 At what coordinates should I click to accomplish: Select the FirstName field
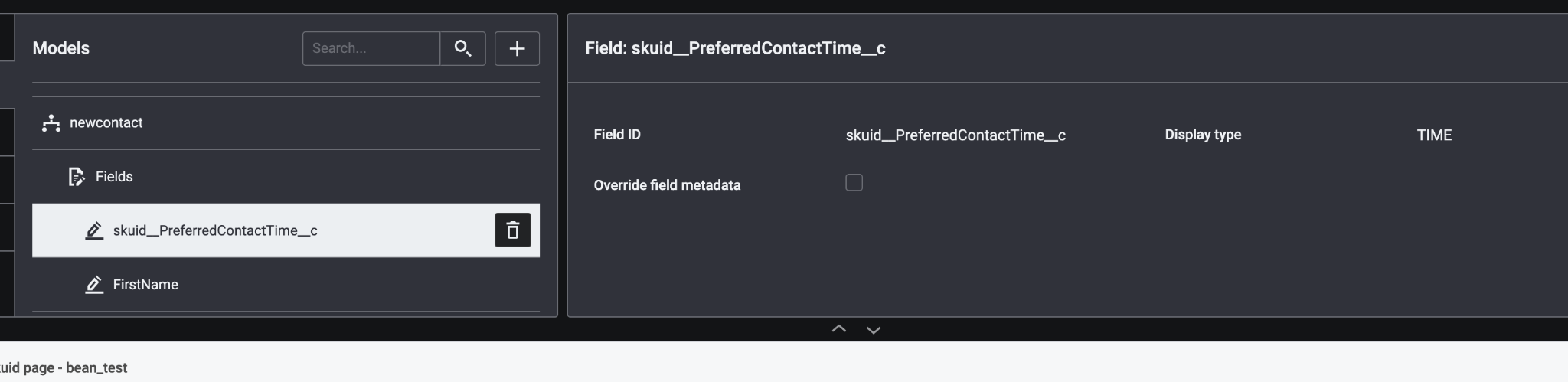[x=145, y=285]
